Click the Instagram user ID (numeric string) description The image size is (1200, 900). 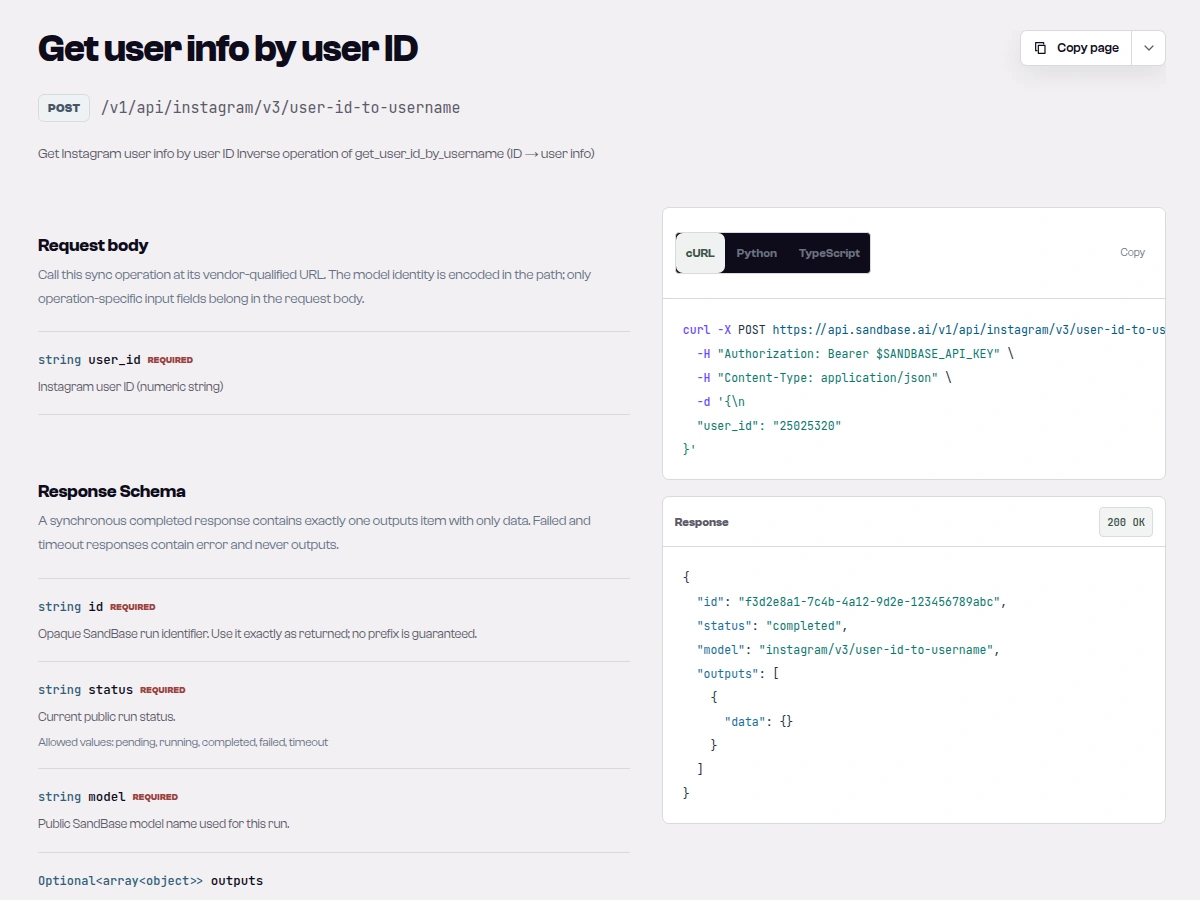coord(131,386)
